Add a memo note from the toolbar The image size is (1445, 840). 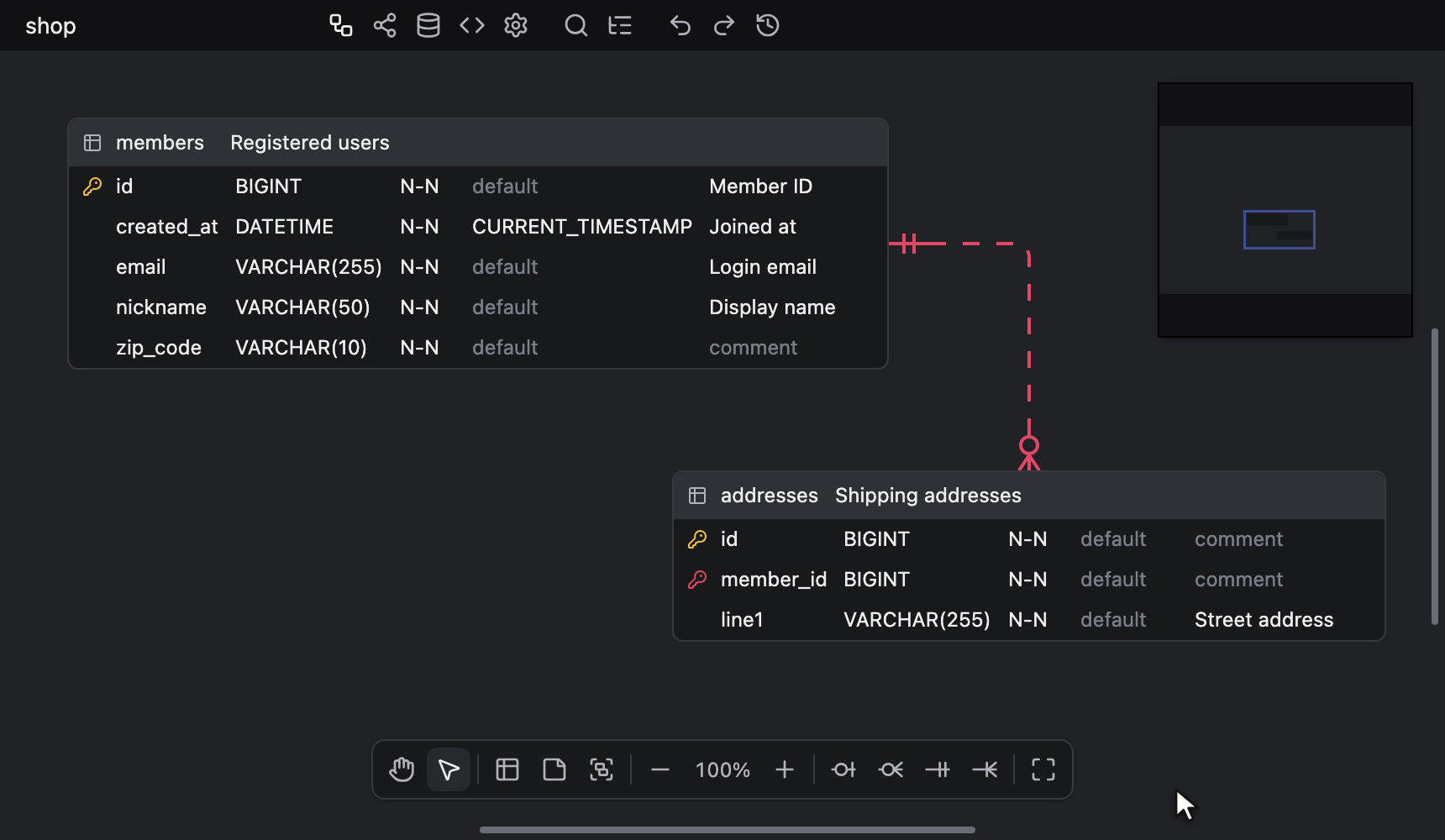coord(554,769)
